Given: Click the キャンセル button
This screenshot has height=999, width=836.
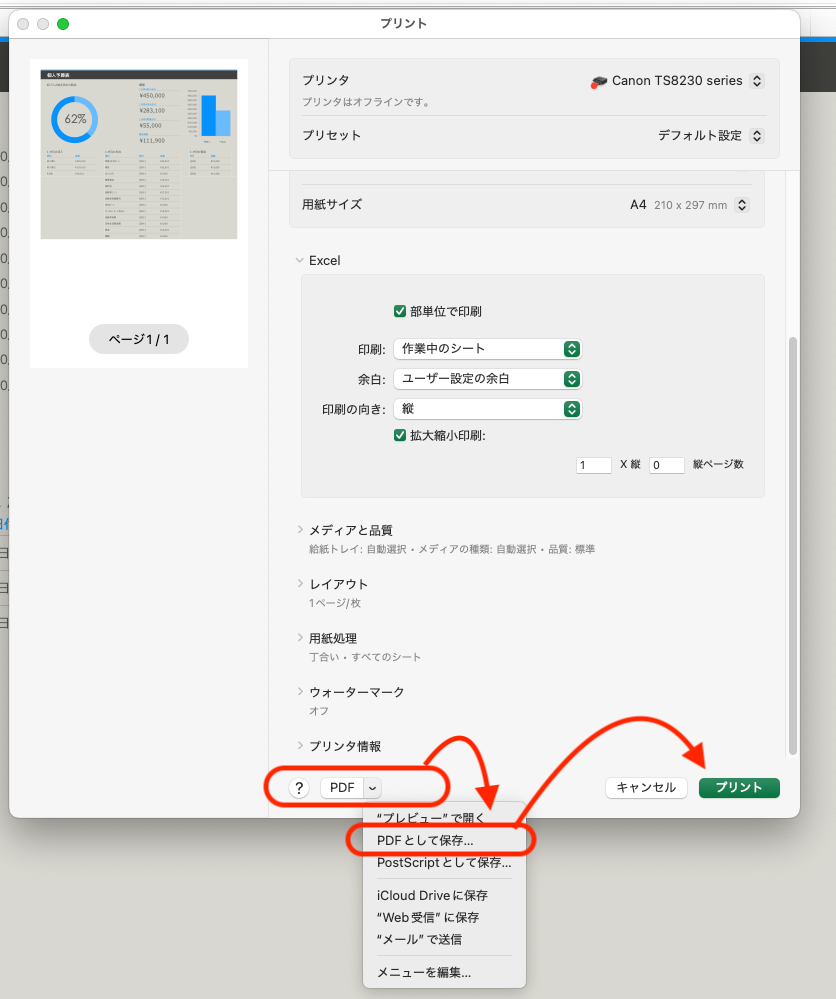Looking at the screenshot, I should coord(646,787).
